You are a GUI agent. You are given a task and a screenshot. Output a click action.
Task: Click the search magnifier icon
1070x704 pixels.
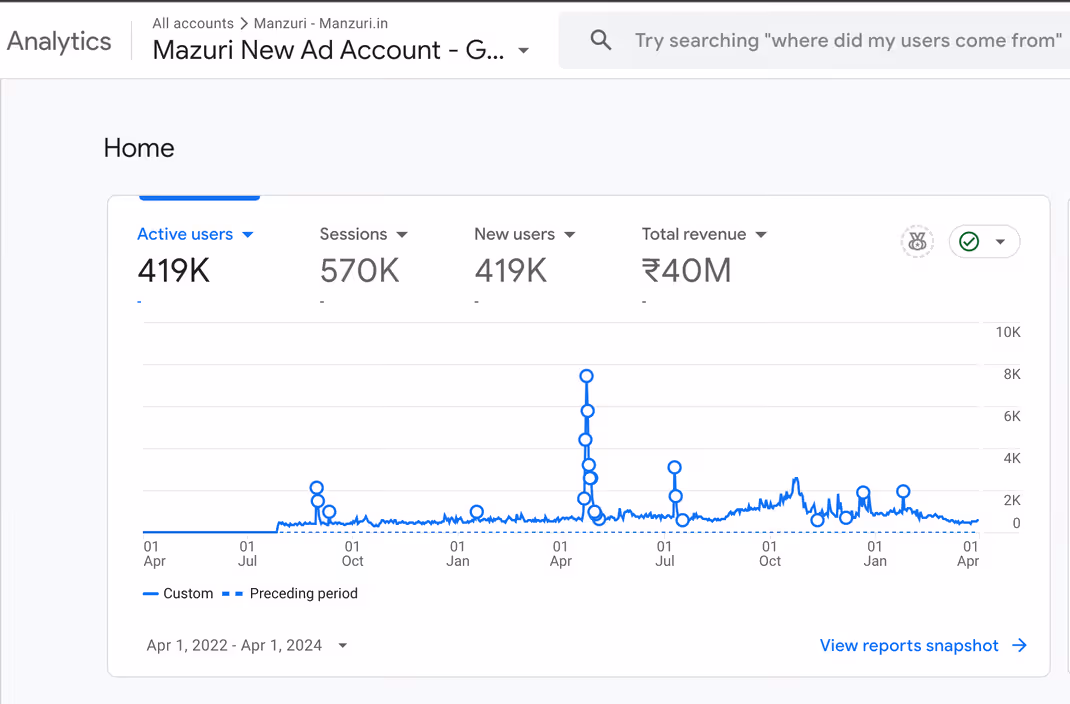601,40
